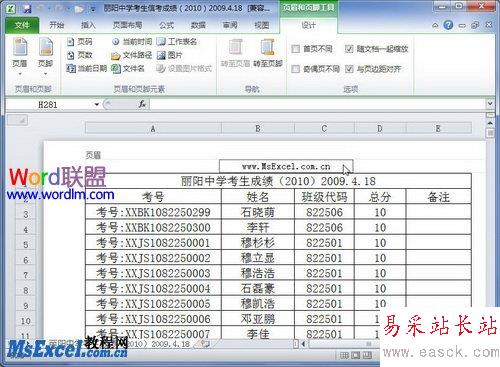Viewport: 500px width, 367px height.
Task: Click name cell 穆凯浩
Action: point(258,304)
